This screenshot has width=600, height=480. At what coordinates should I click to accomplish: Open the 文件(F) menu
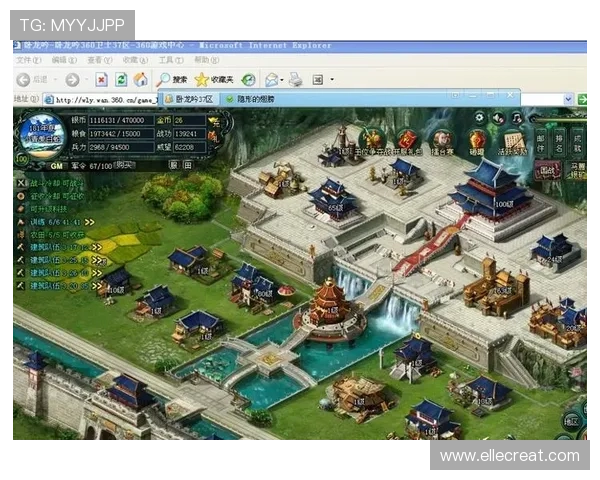28,60
